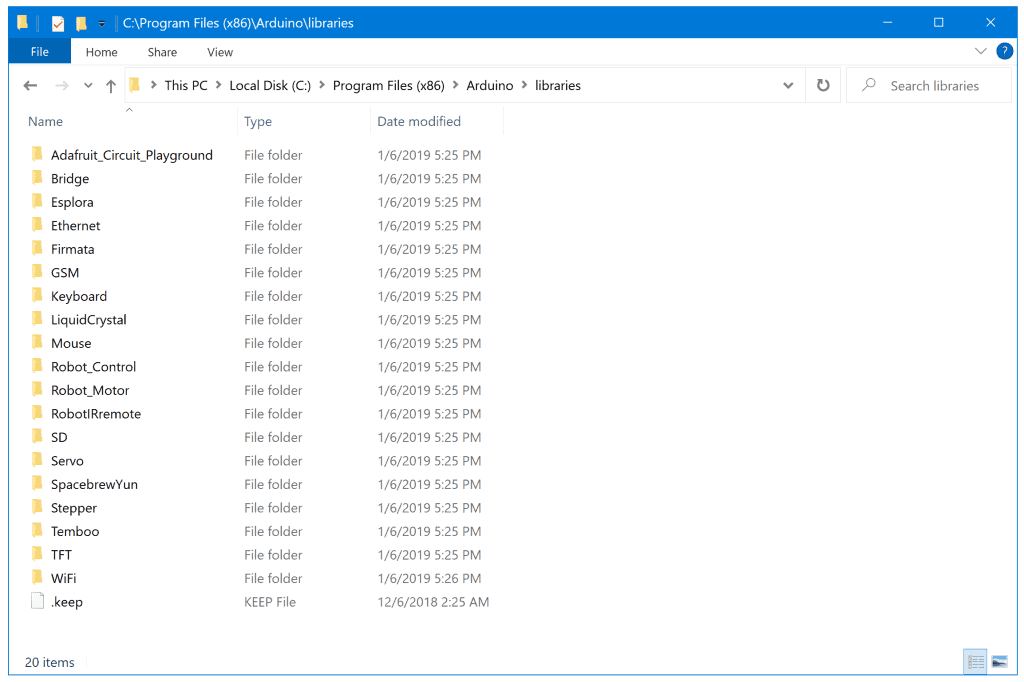Select the LiquidCrystal folder icon
This screenshot has width=1024, height=682.
(x=37, y=319)
